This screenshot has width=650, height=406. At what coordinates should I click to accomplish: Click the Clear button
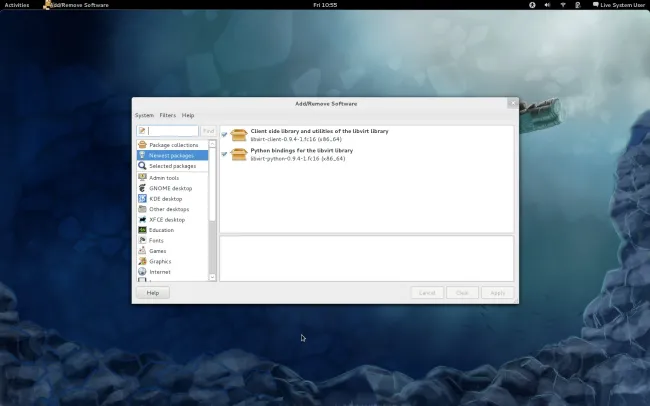(462, 293)
